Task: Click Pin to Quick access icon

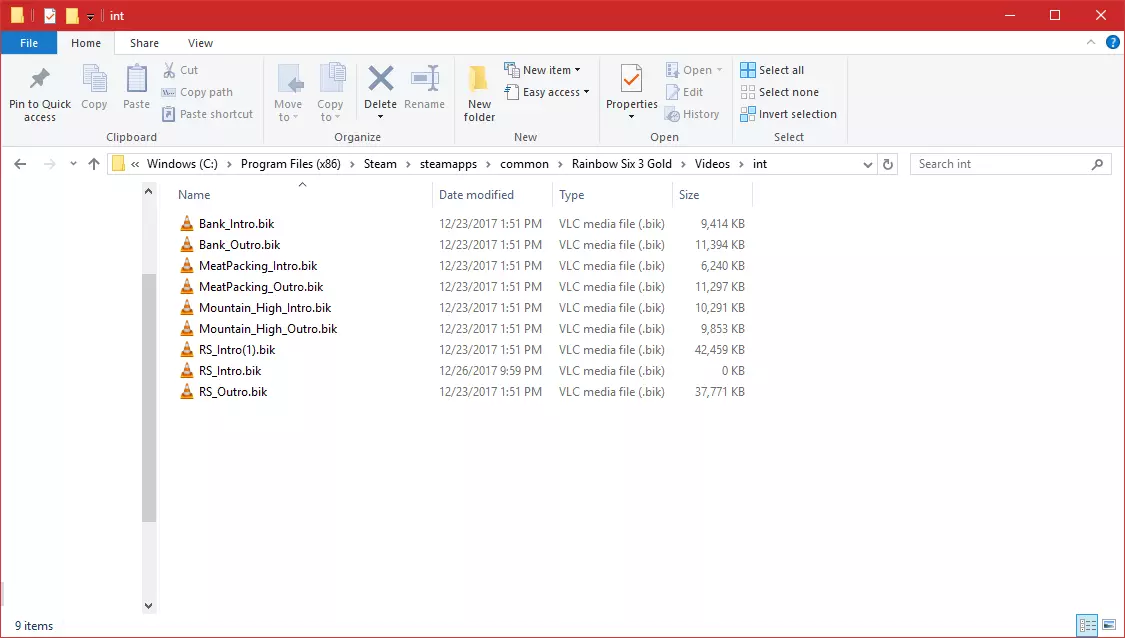Action: pyautogui.click(x=39, y=79)
